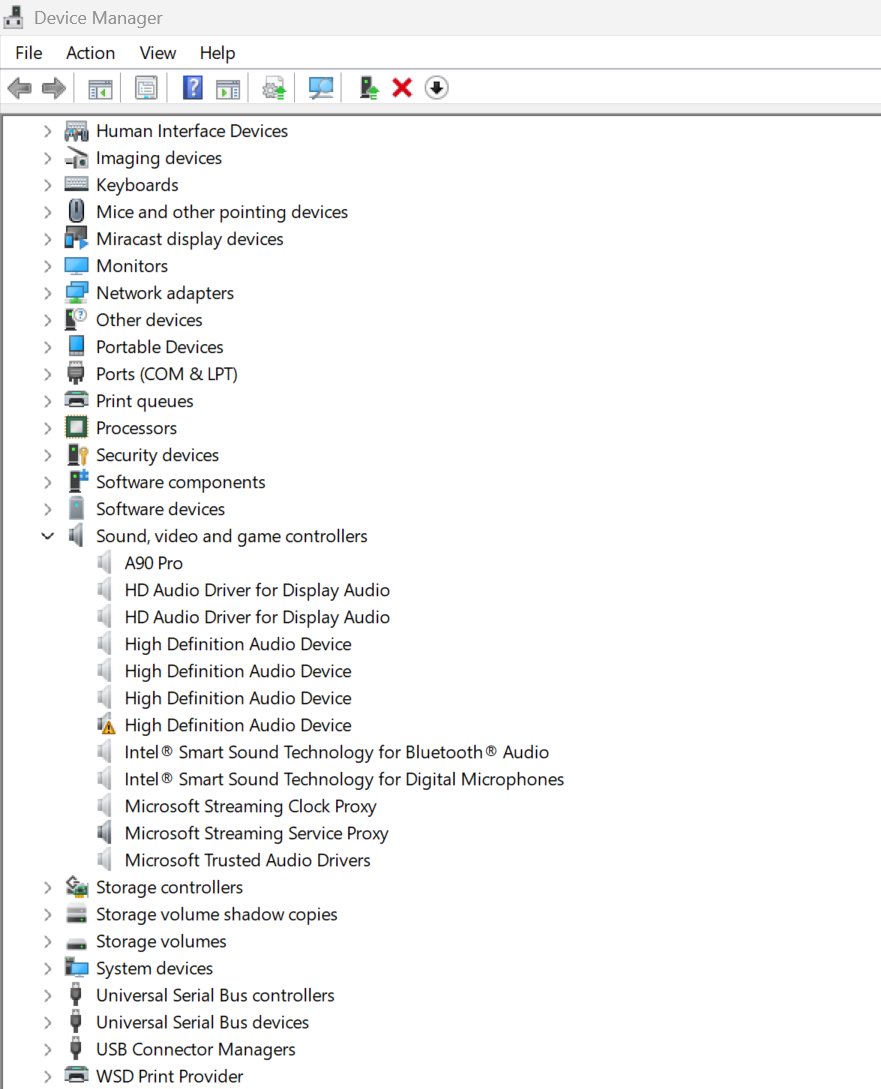Screen dimensions: 881x1089
Task: Click the Uninstall device red X icon
Action: [401, 88]
